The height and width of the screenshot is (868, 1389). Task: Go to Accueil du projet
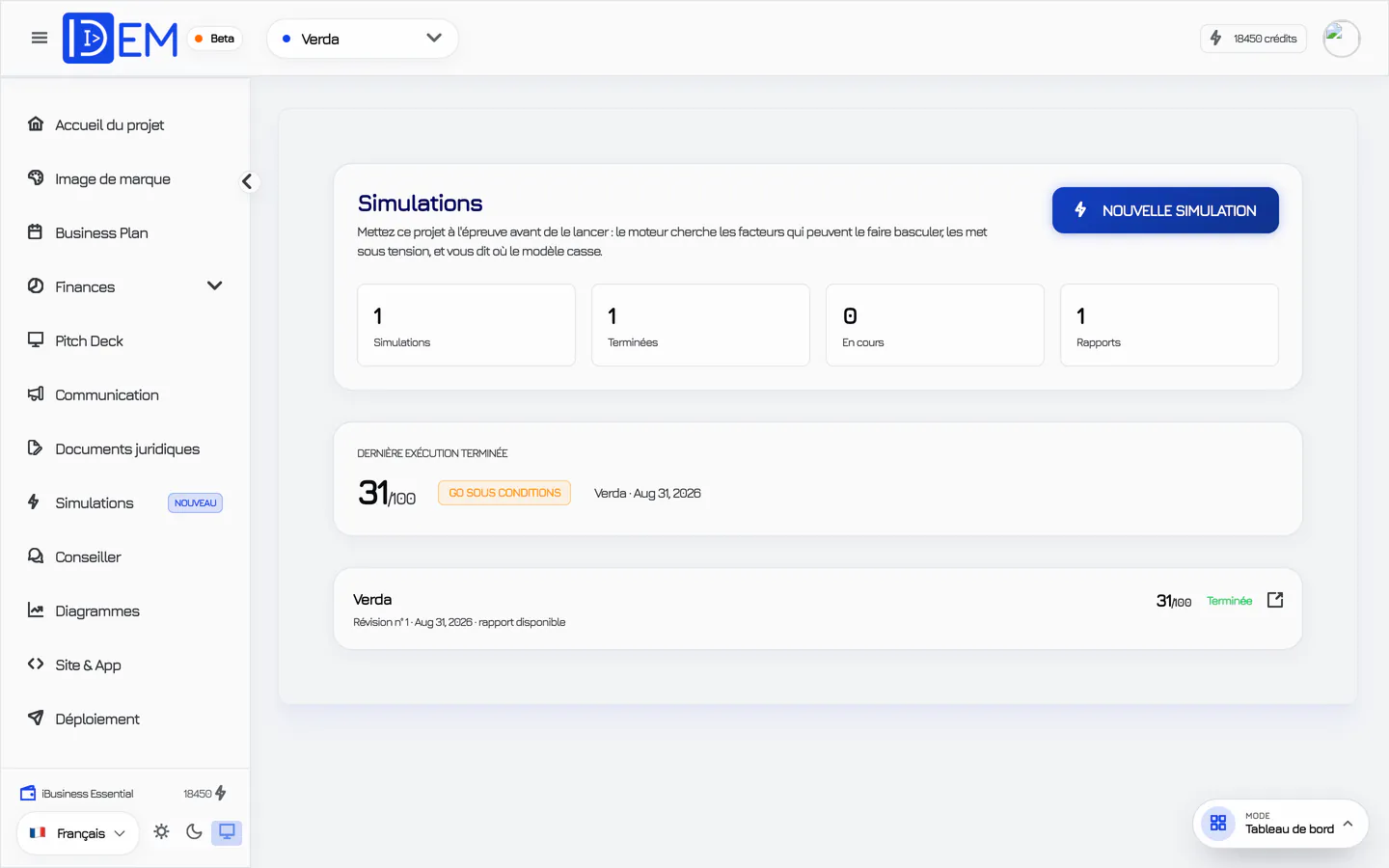(x=109, y=124)
